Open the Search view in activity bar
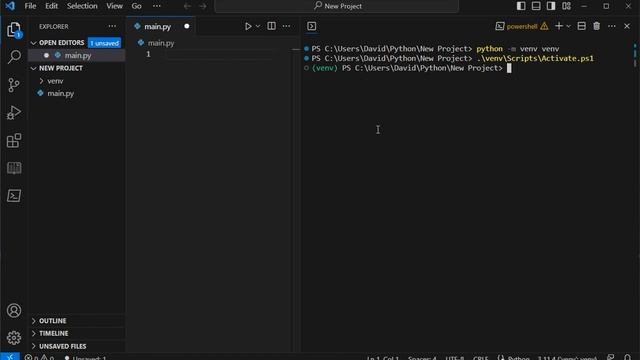This screenshot has height=360, width=640. click(14, 57)
